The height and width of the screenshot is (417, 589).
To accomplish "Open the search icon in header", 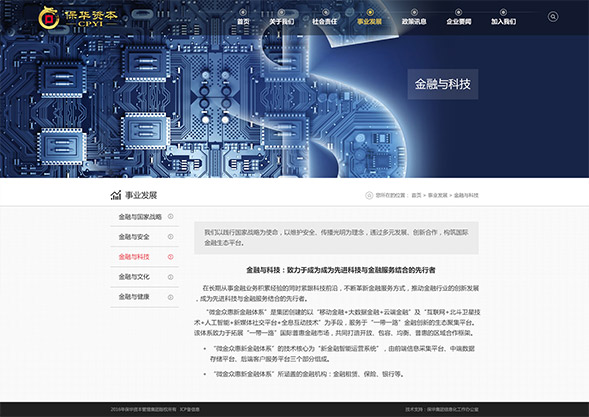I will [553, 17].
